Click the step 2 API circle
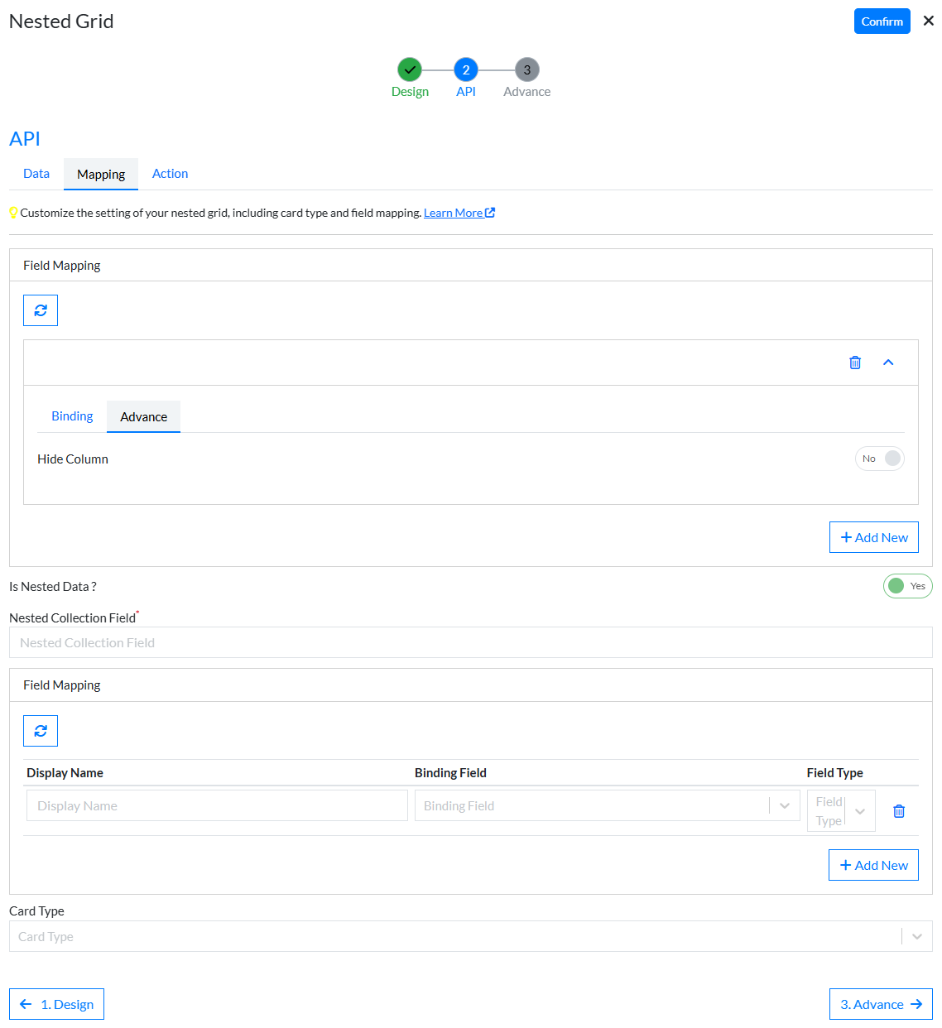The image size is (942, 1028). [x=465, y=69]
